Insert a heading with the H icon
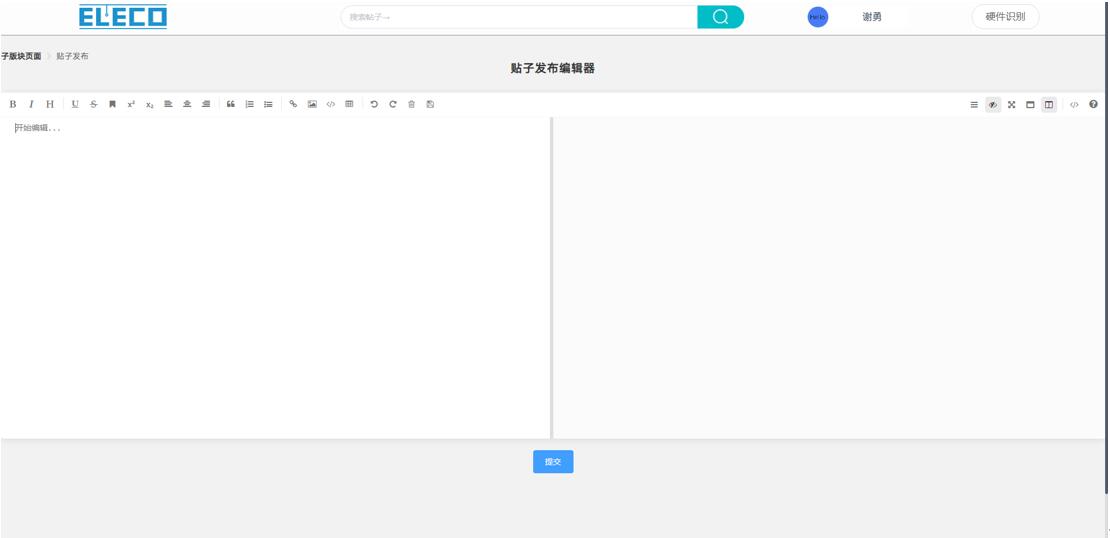1110x538 pixels. point(50,104)
